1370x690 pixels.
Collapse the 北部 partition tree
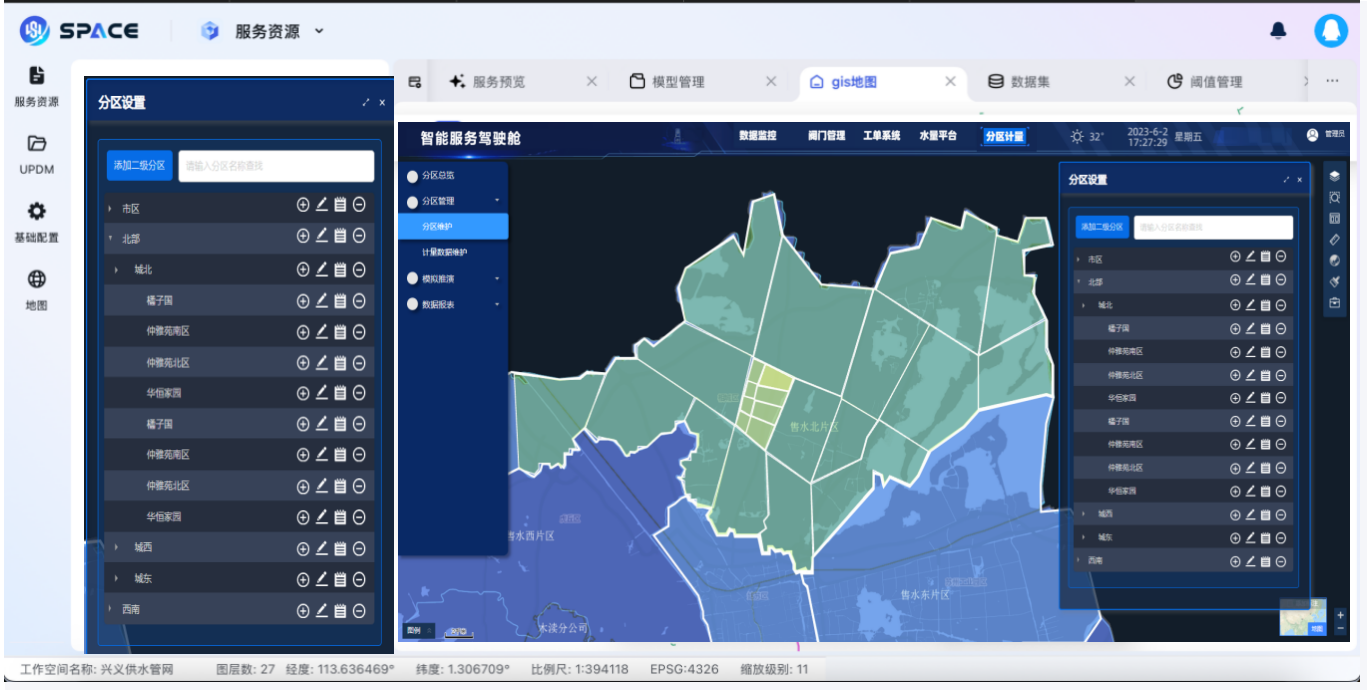(111, 238)
